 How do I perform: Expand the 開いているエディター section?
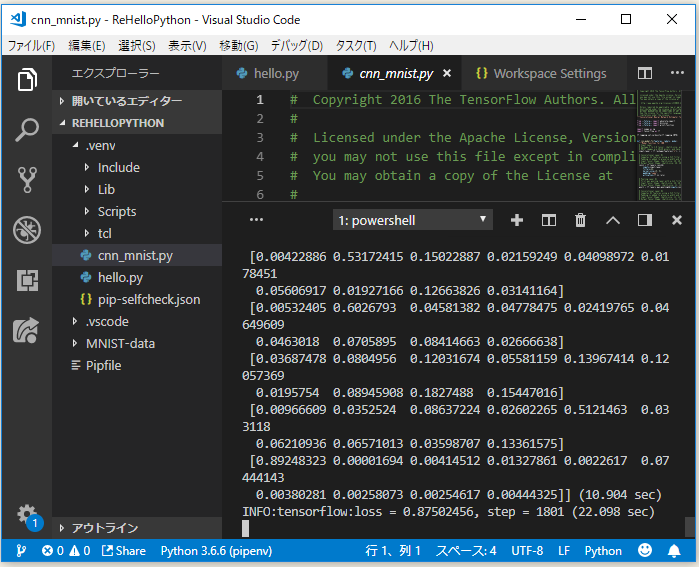[x=137, y=101]
